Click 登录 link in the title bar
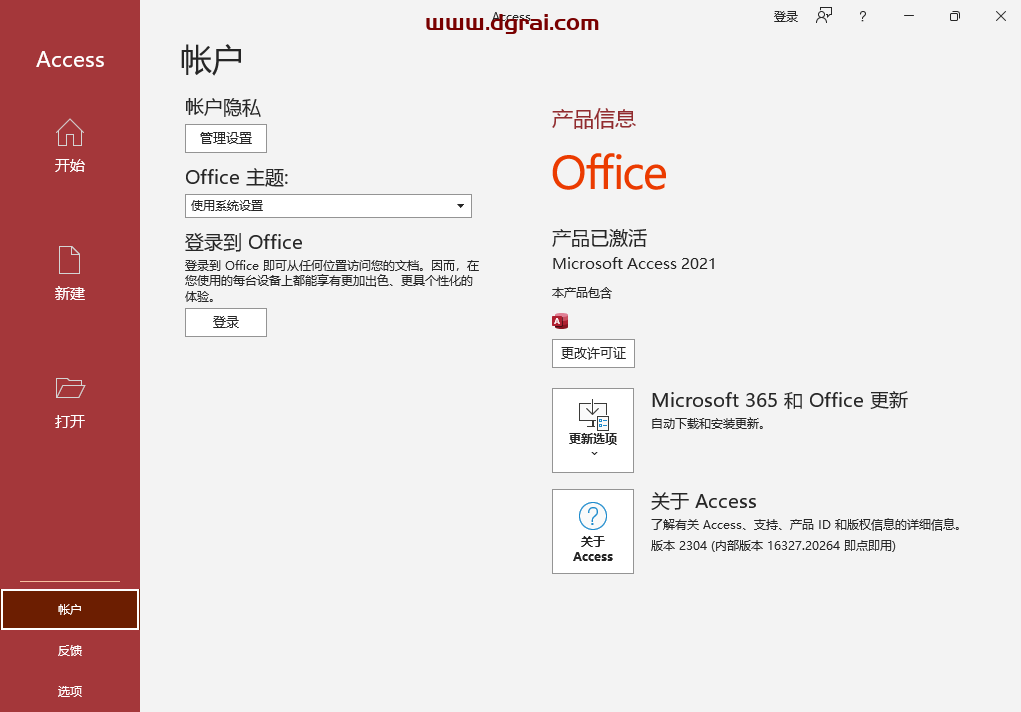The width and height of the screenshot is (1021, 712). click(x=785, y=16)
